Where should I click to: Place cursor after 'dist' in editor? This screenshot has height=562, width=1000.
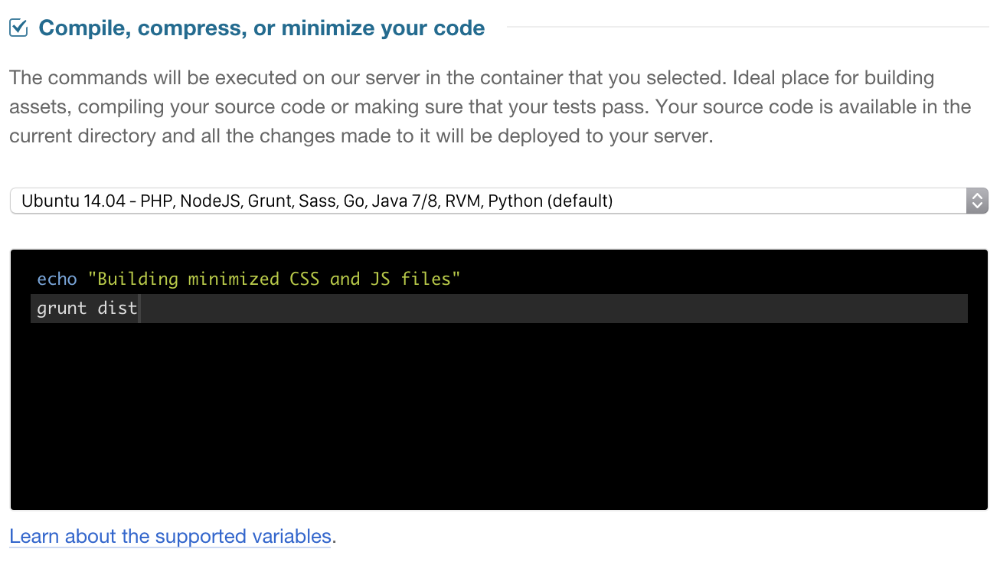[x=139, y=308]
